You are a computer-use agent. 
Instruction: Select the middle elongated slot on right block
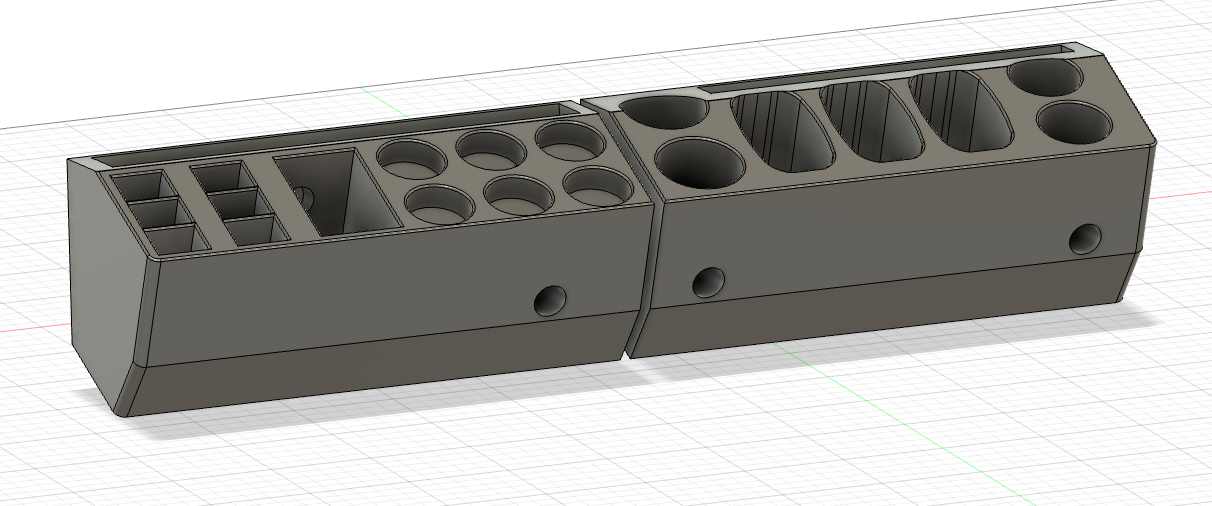coord(869,123)
